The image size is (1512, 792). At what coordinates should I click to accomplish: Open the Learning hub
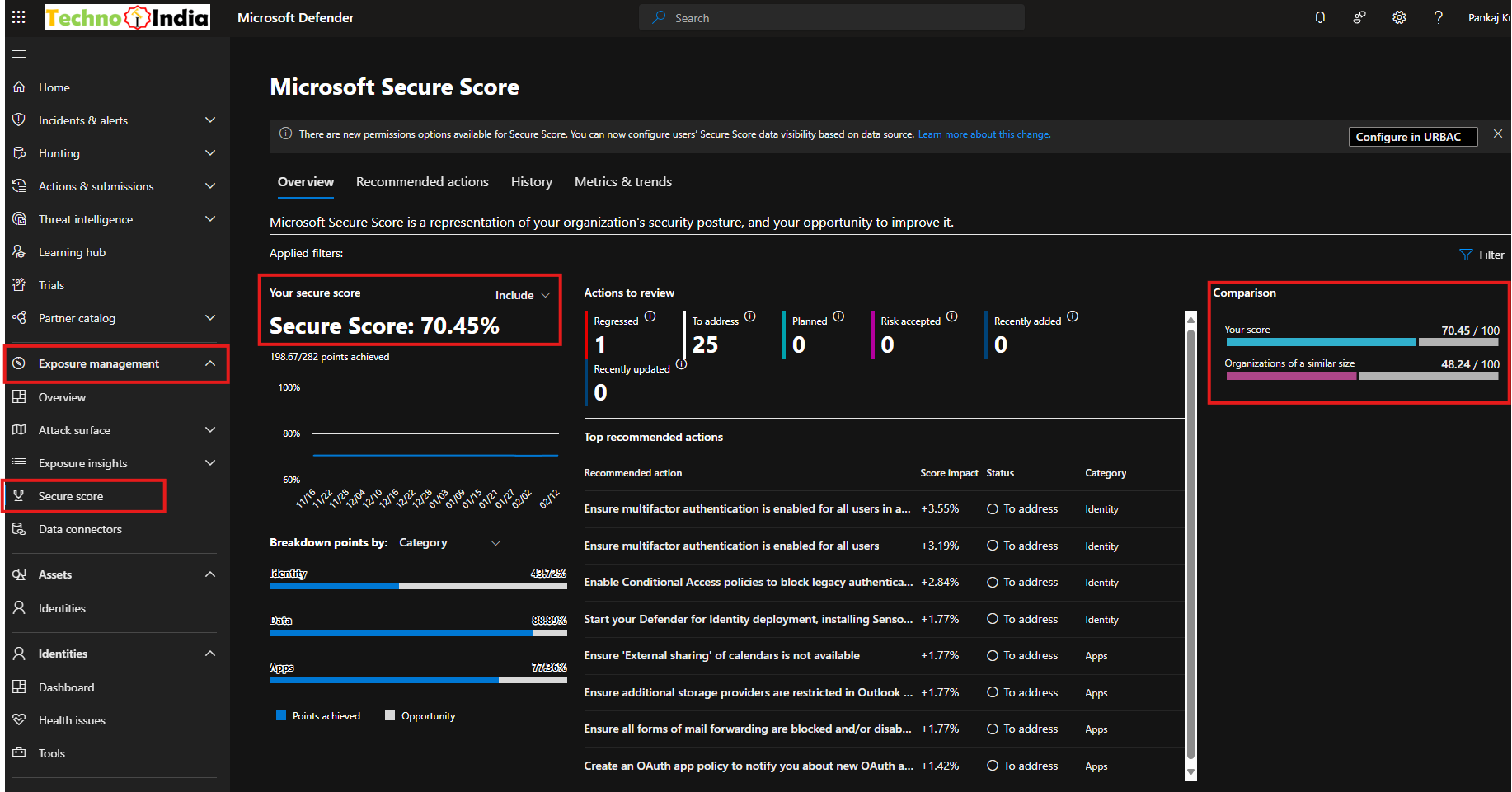[x=72, y=251]
